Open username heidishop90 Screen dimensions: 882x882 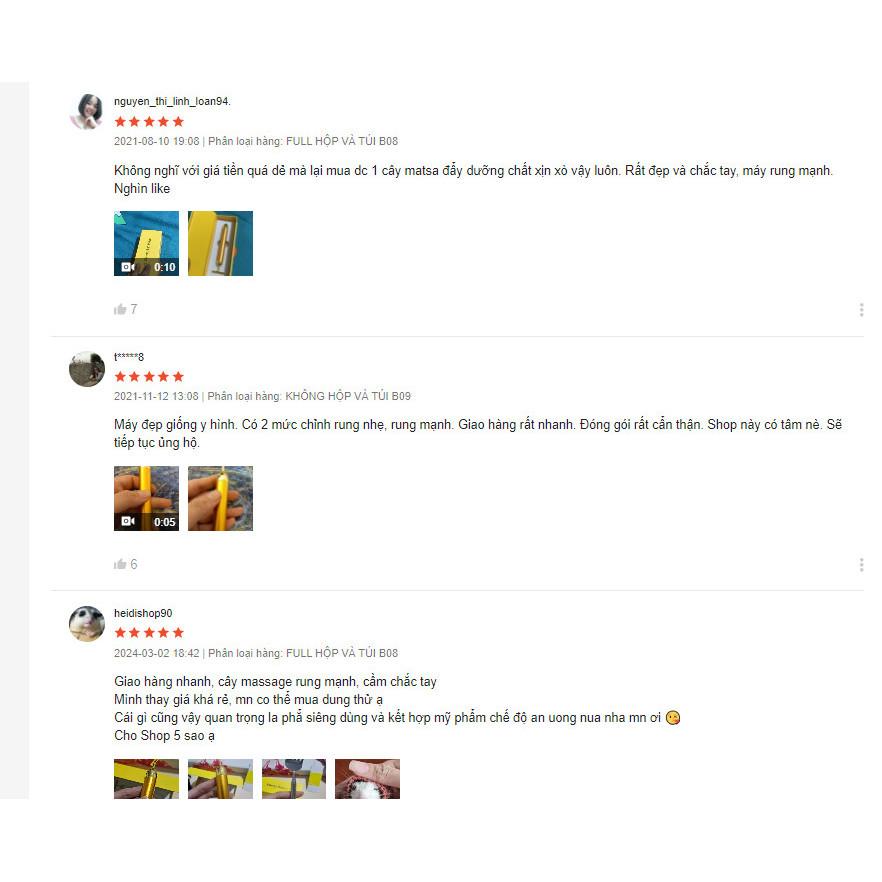[143, 613]
